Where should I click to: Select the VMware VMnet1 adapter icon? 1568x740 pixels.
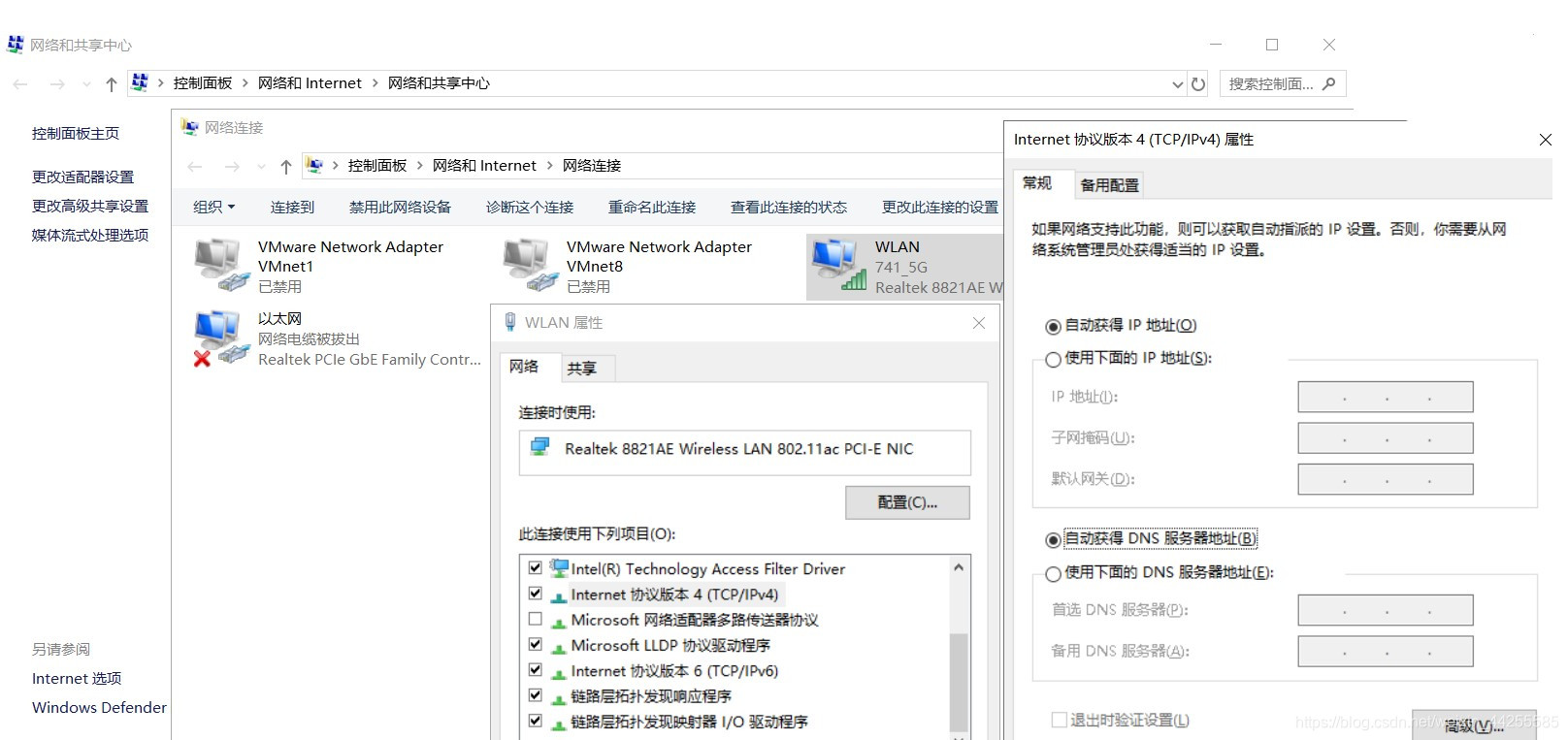(x=222, y=265)
